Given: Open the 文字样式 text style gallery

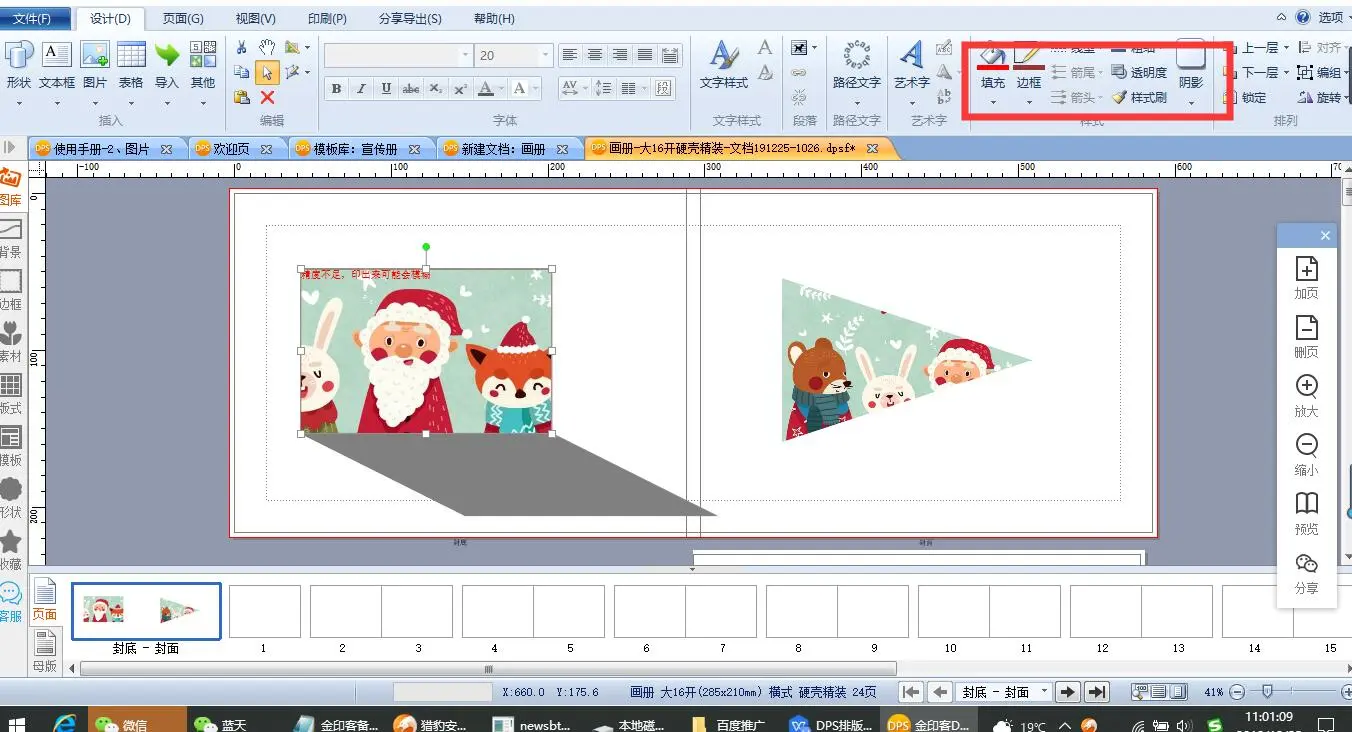Looking at the screenshot, I should pos(724,65).
